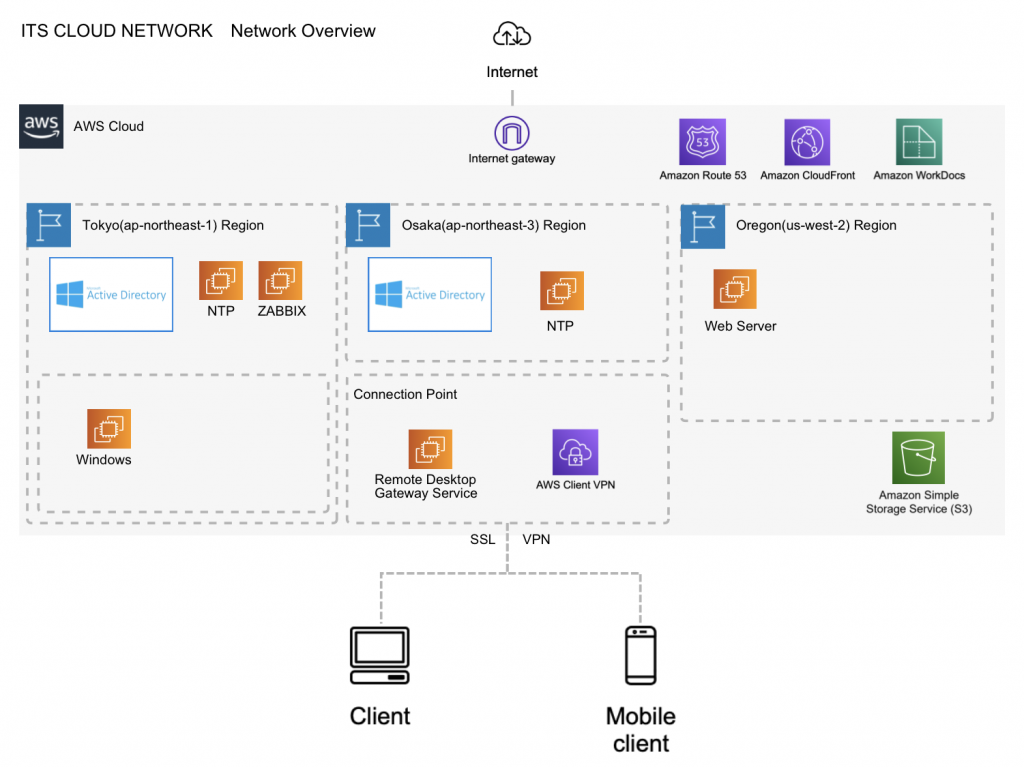This screenshot has height=767, width=1024.
Task: Click the 'NTP' caption in Tokyo region
Action: (x=221, y=311)
